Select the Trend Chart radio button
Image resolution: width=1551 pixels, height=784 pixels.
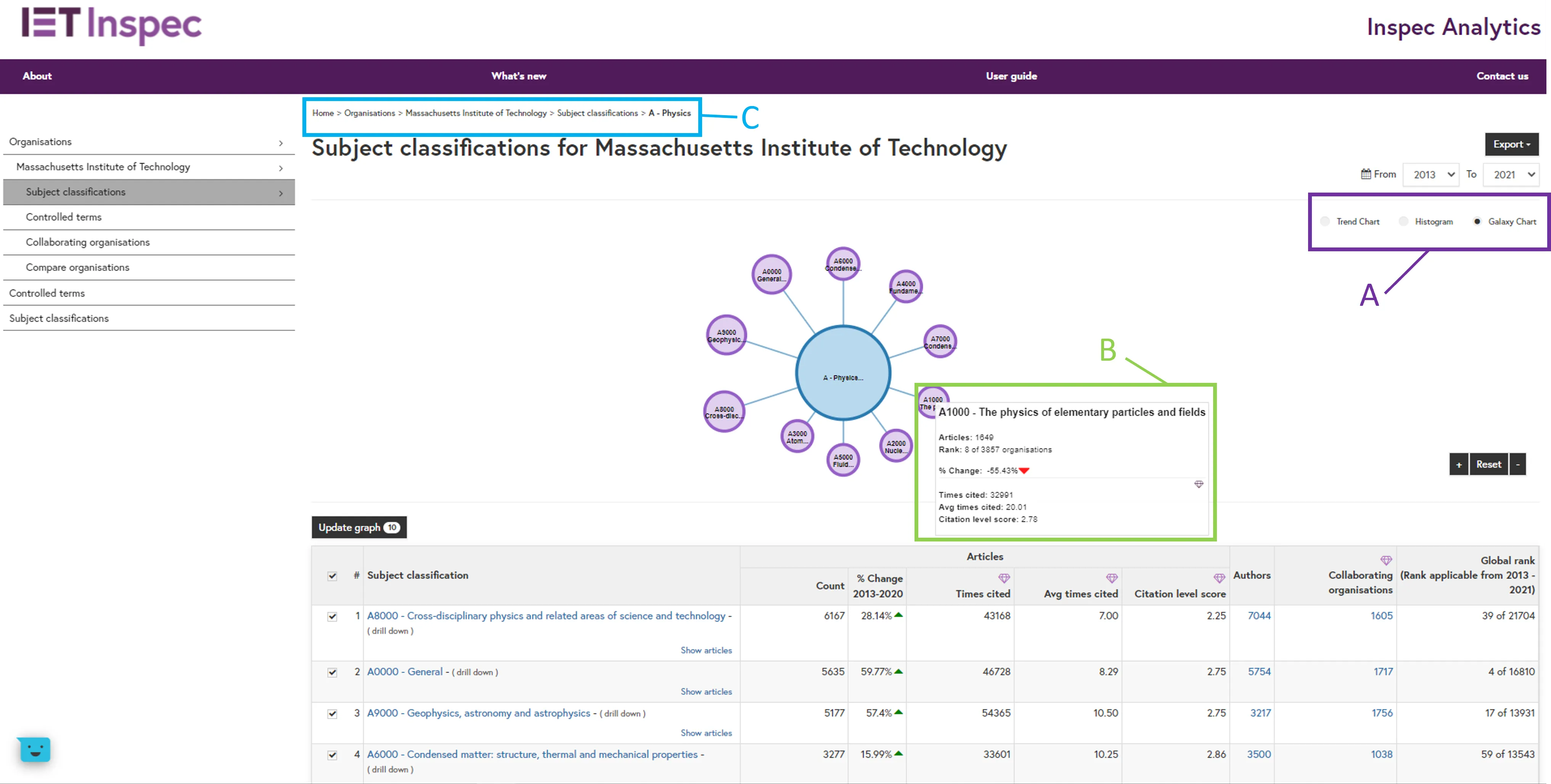tap(1324, 222)
